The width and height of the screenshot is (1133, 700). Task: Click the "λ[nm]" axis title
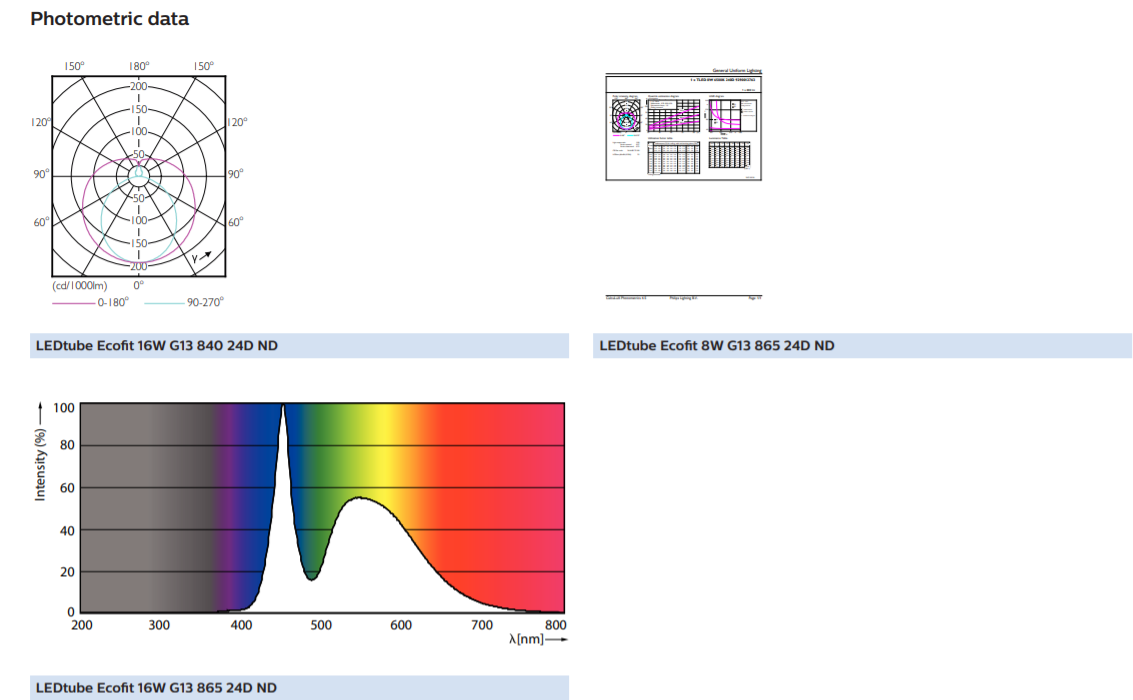[x=526, y=639]
